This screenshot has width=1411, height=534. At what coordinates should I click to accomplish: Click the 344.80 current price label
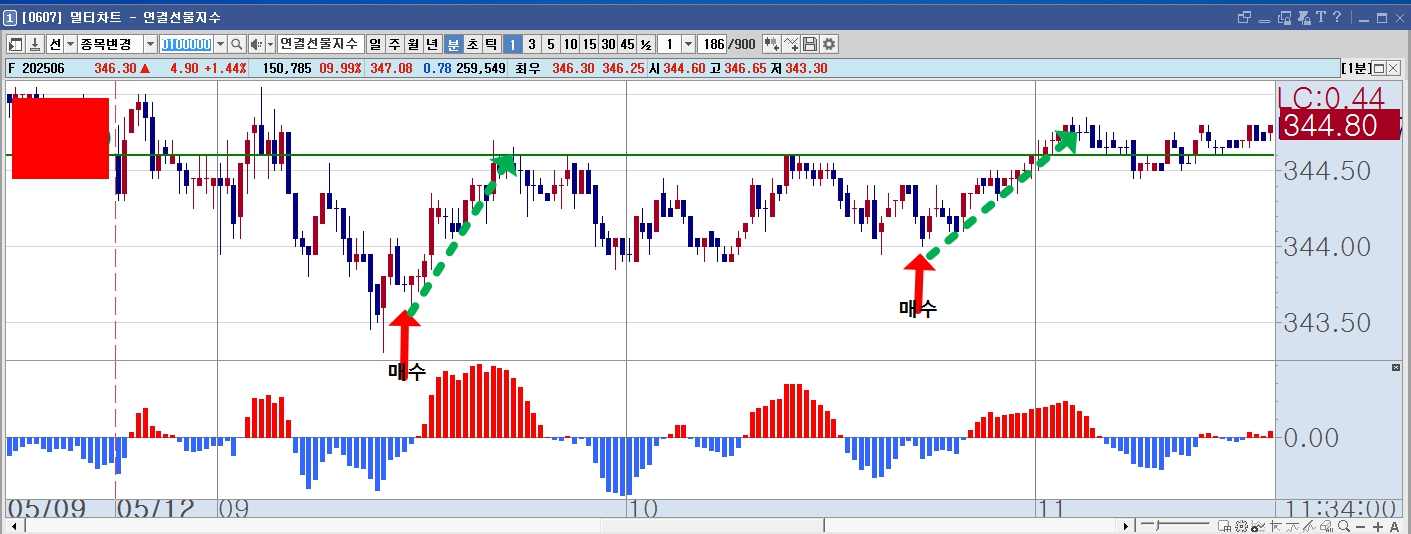pyautogui.click(x=1339, y=125)
